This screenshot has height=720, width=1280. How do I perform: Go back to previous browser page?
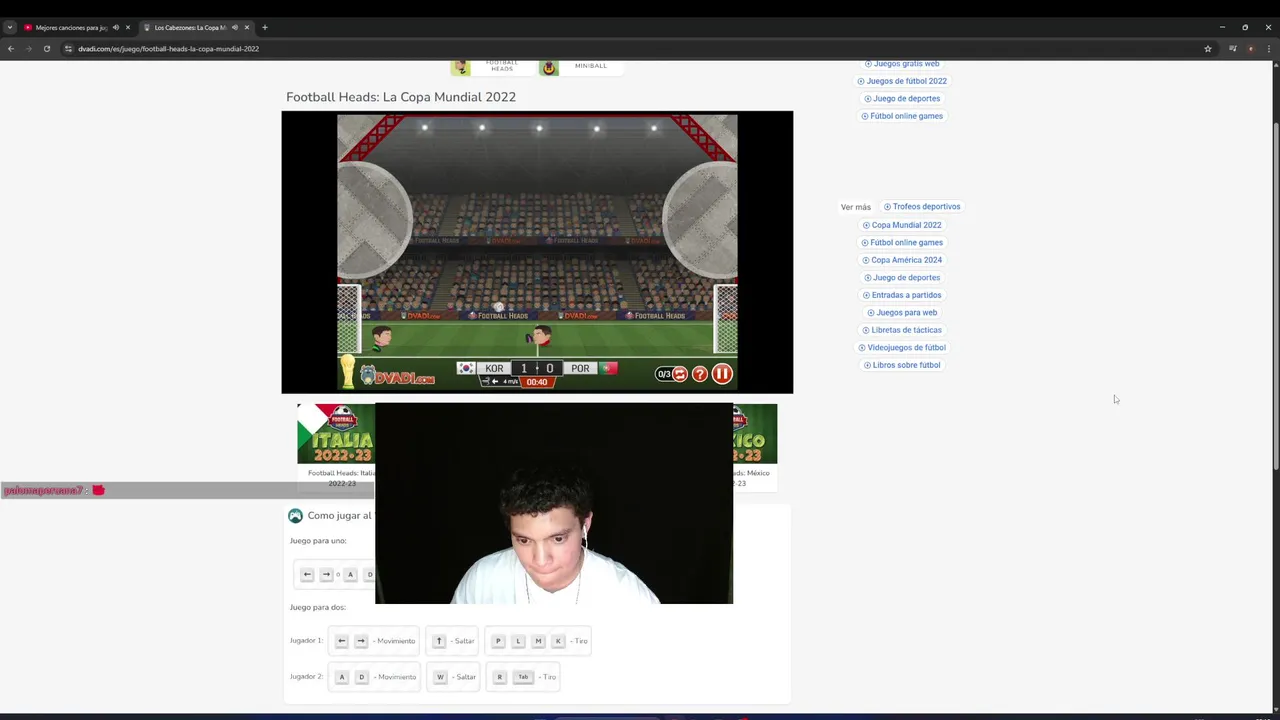click(11, 48)
